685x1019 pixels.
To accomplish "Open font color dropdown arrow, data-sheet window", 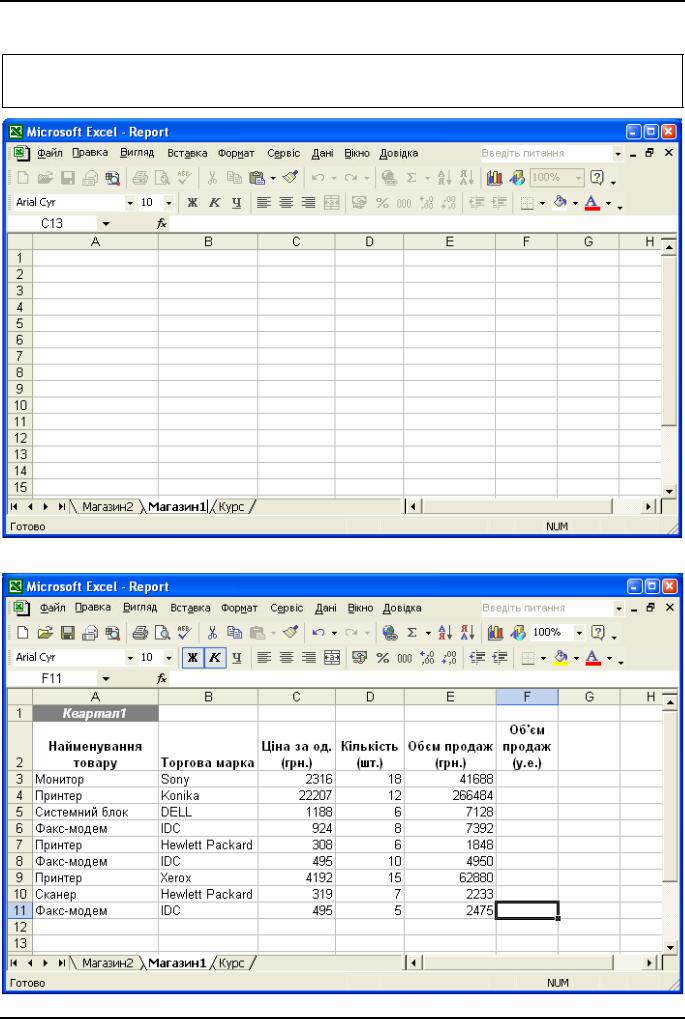I will coord(609,658).
